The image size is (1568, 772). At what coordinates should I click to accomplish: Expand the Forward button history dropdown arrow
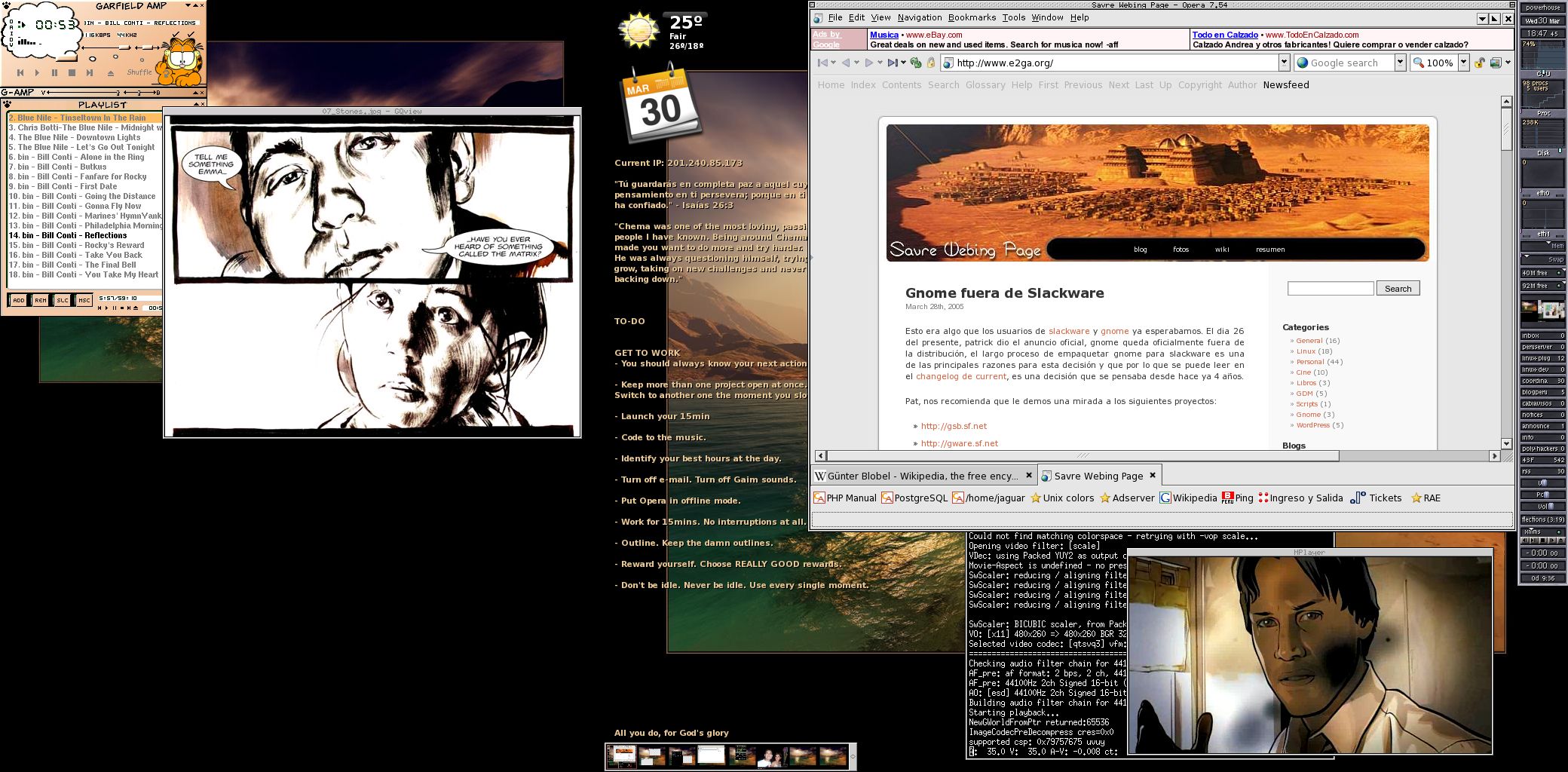coord(880,63)
